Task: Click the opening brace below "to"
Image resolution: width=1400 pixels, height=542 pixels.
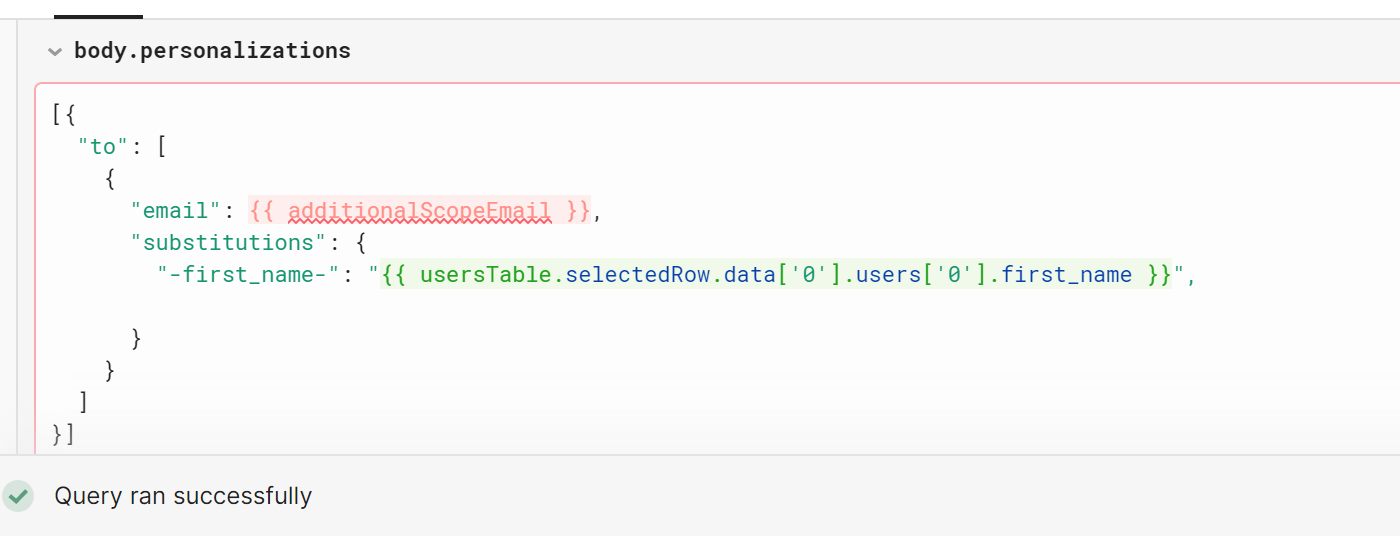Action: tap(110, 179)
